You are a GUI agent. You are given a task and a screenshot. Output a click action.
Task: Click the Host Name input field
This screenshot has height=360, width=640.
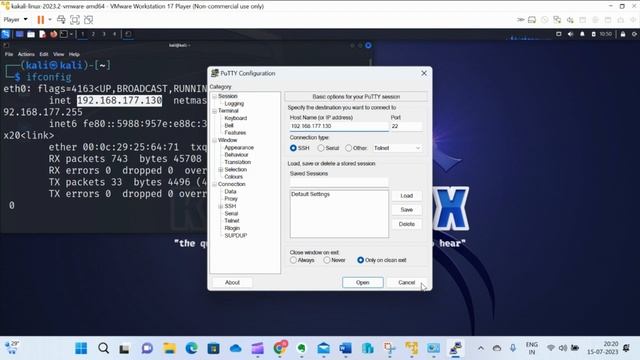click(339, 127)
